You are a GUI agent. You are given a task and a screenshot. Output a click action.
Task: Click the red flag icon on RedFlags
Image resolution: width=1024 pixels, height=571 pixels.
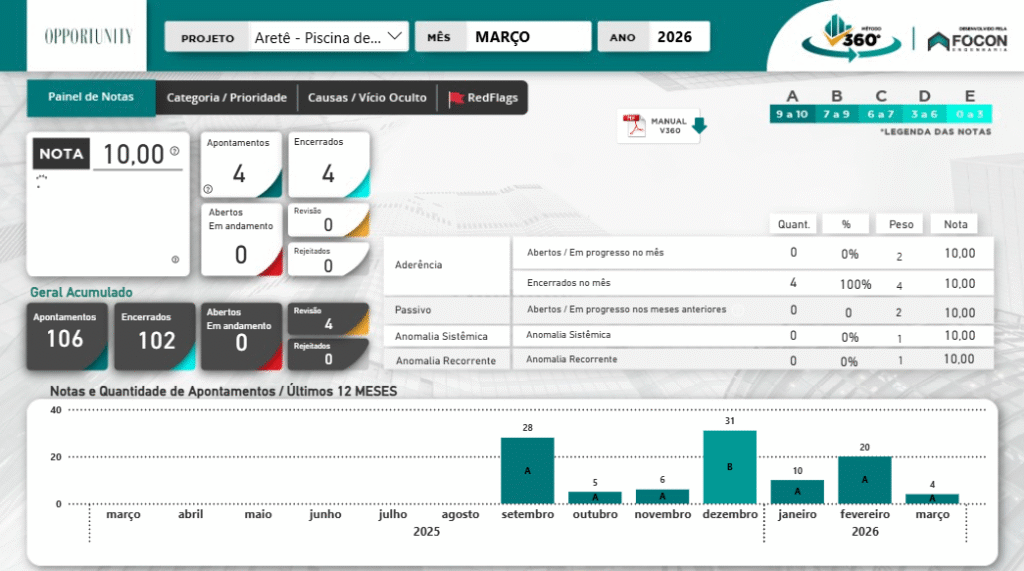pos(456,98)
